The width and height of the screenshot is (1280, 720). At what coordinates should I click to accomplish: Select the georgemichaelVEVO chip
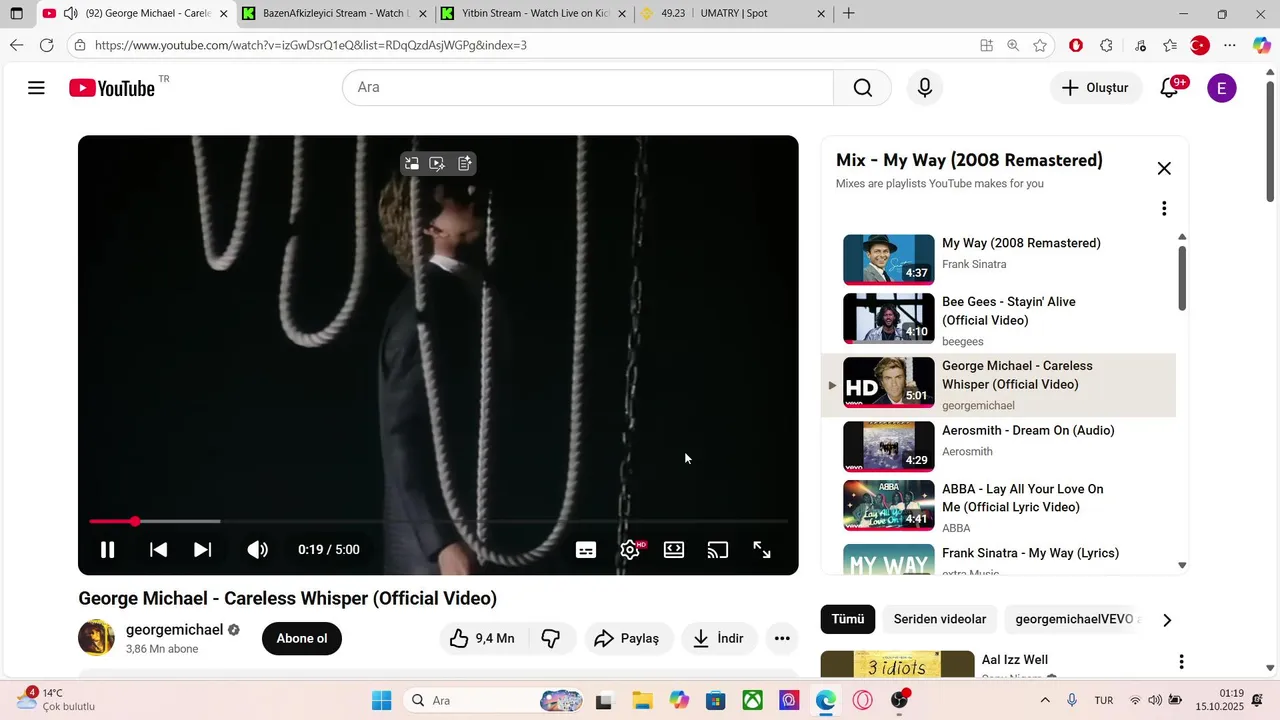click(1074, 619)
